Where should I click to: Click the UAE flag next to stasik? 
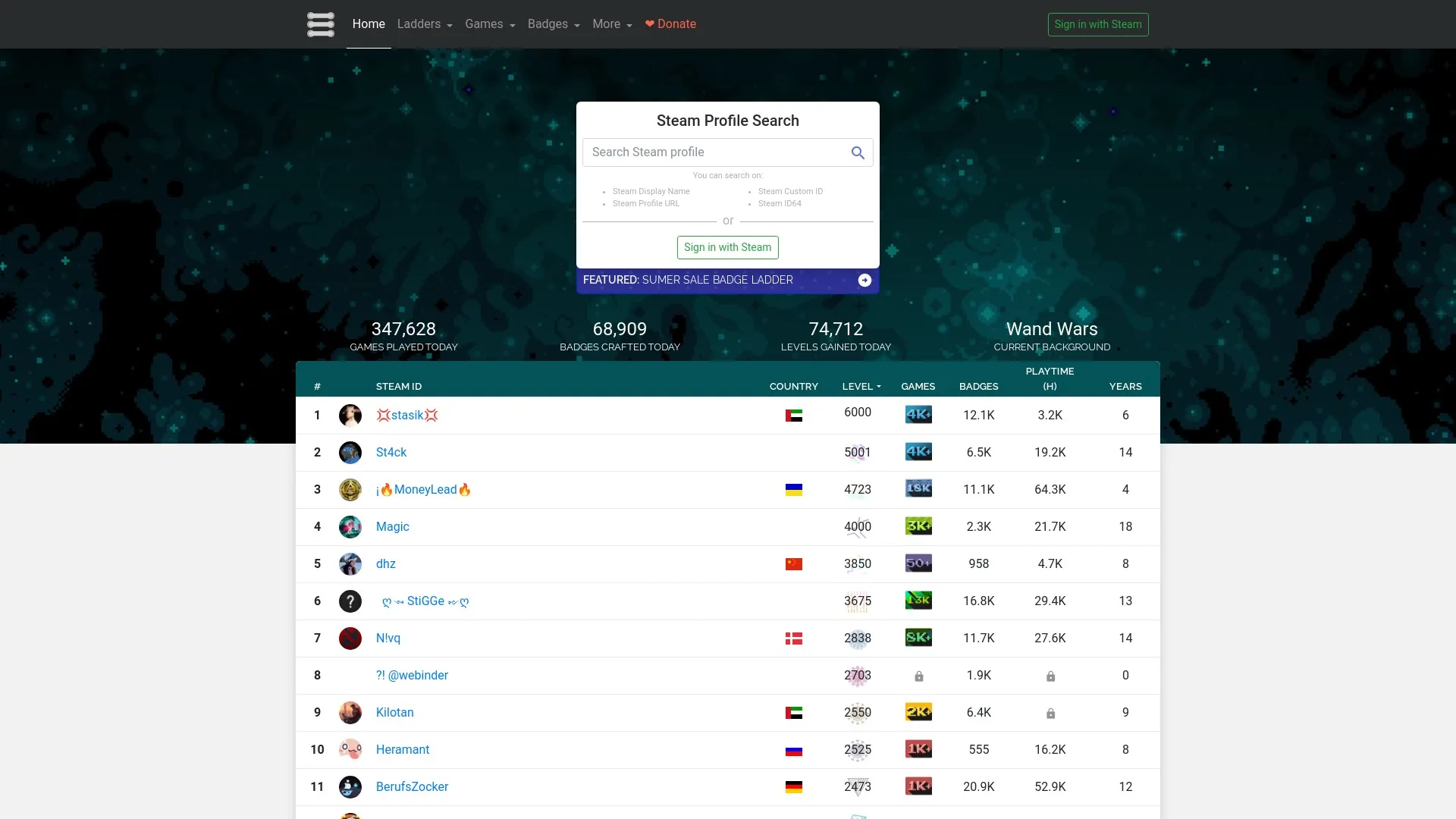(793, 416)
